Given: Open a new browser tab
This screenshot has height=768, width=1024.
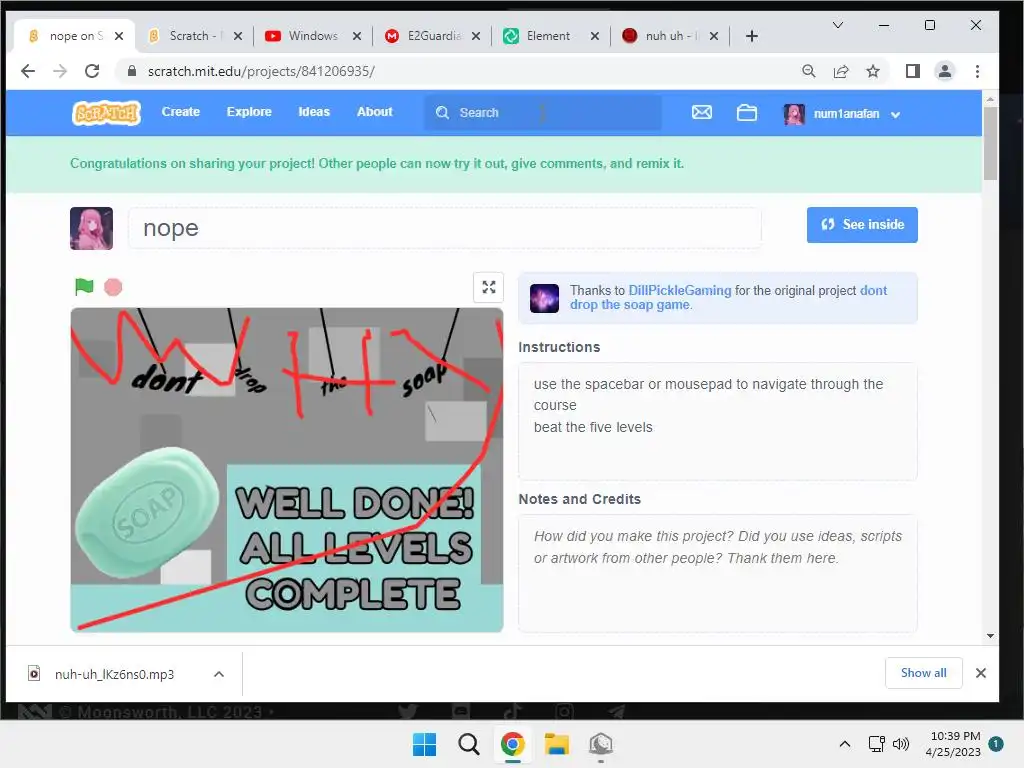Looking at the screenshot, I should tap(752, 36).
